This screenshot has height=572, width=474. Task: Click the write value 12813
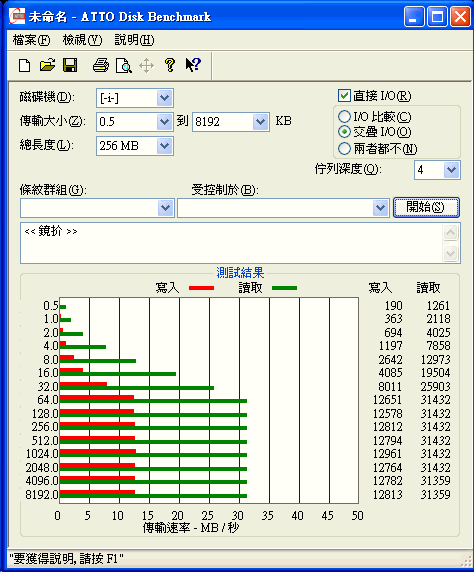click(387, 495)
